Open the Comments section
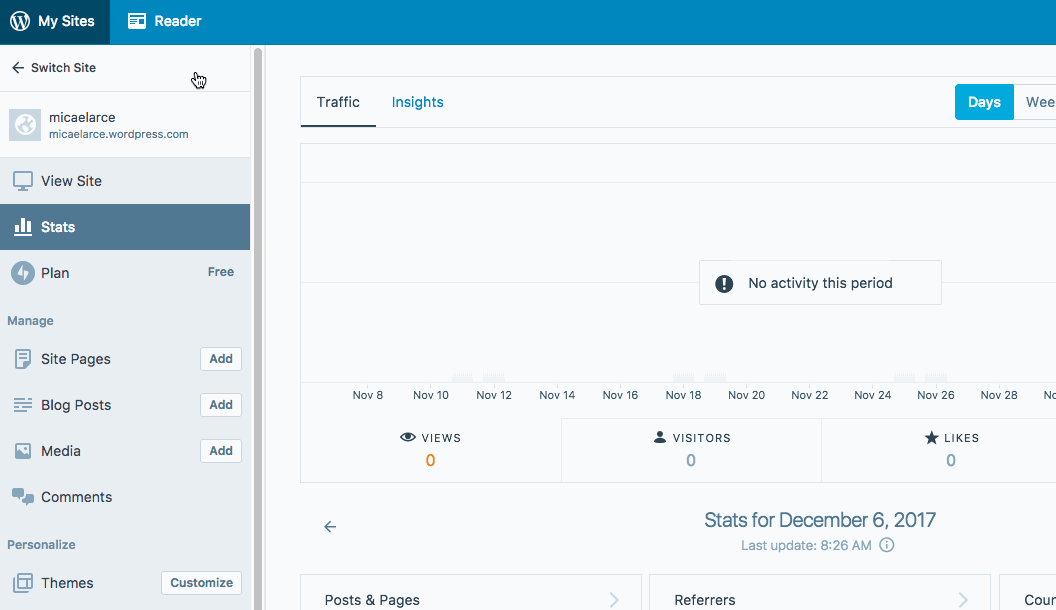Viewport: 1056px width, 610px height. pyautogui.click(x=75, y=497)
